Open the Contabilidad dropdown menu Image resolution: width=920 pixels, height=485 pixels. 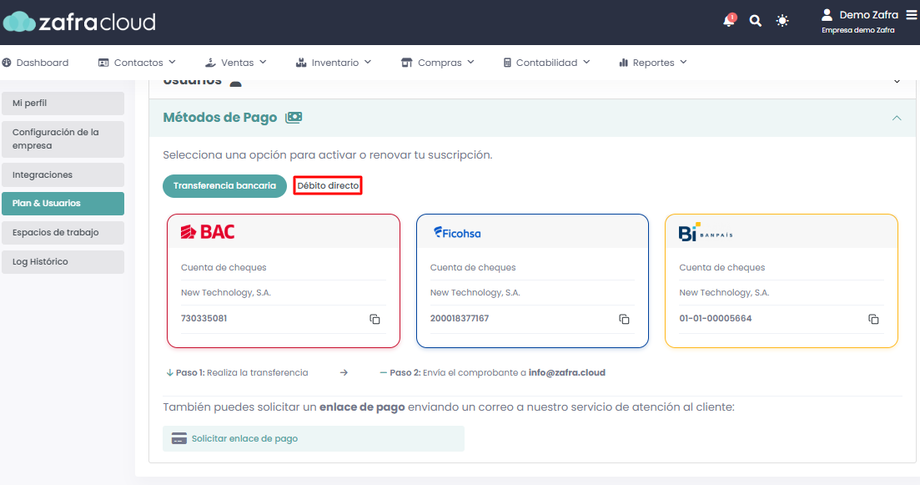(546, 63)
